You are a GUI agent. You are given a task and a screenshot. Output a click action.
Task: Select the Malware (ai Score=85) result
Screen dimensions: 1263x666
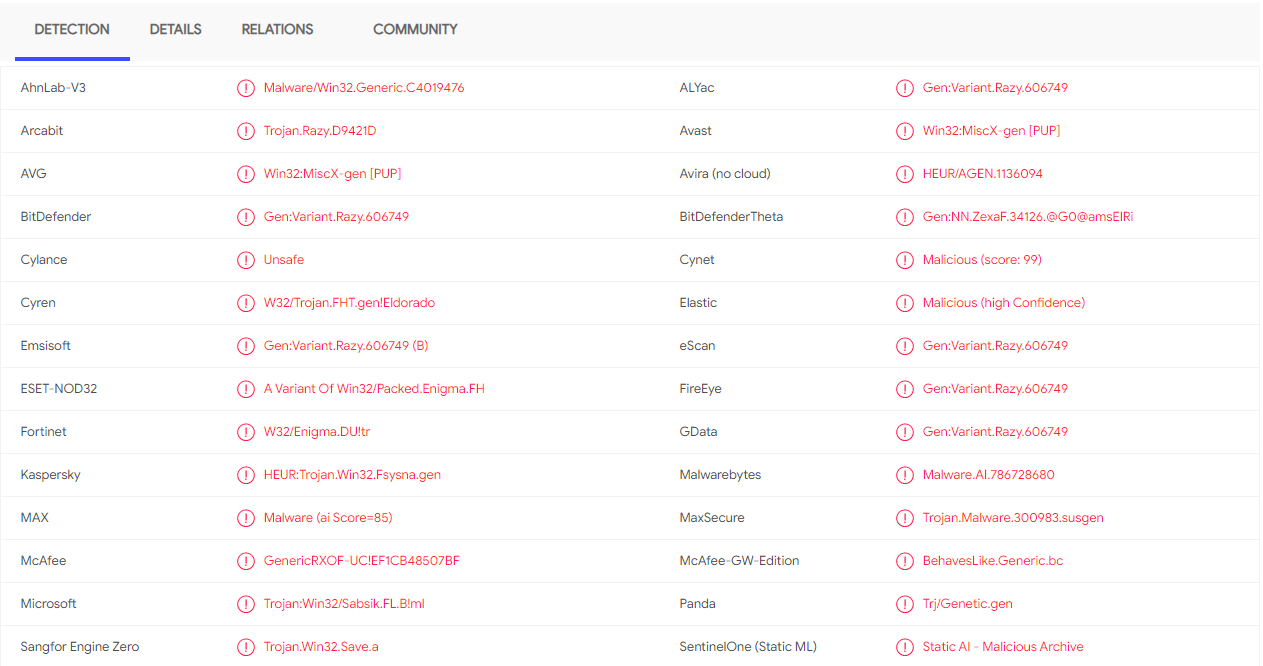click(328, 518)
